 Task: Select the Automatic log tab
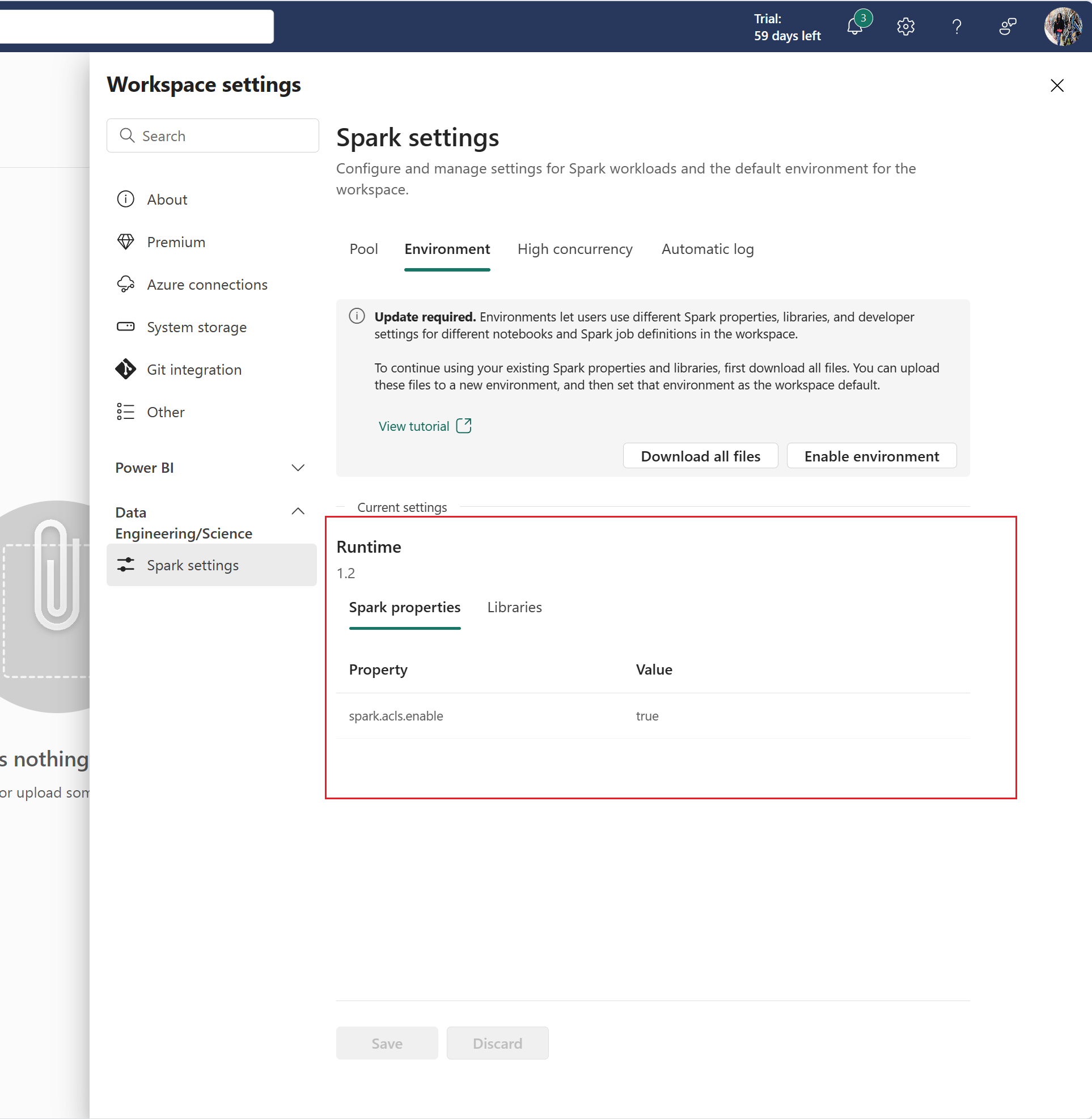point(707,250)
